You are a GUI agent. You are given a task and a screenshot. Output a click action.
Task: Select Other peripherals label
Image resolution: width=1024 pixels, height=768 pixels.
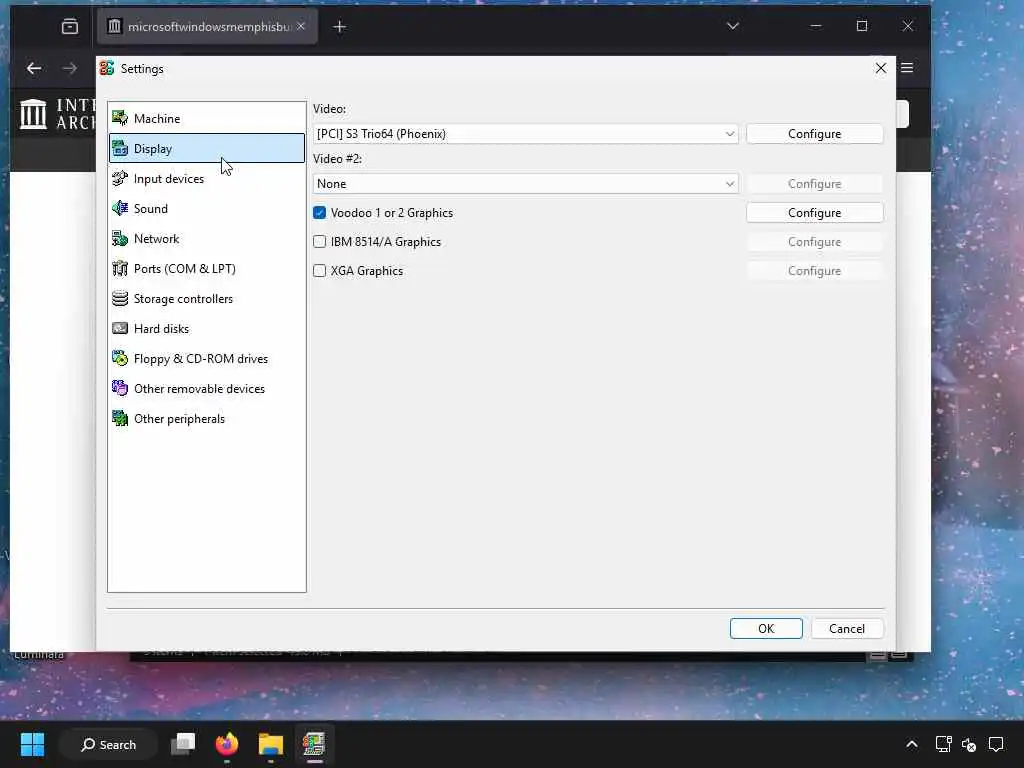(179, 419)
